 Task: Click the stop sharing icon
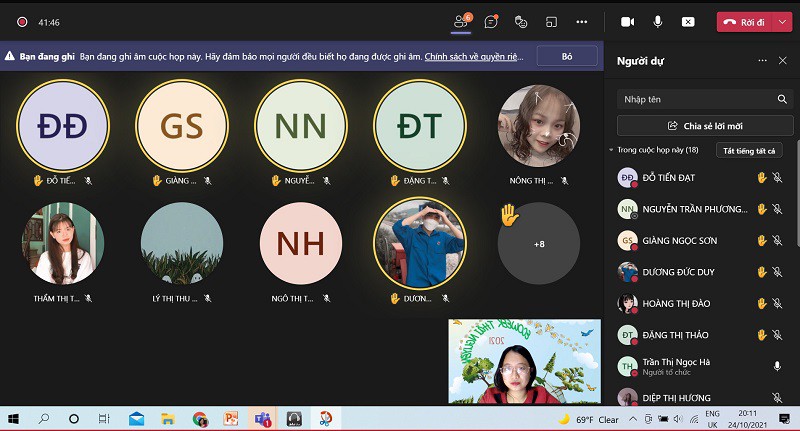point(688,21)
